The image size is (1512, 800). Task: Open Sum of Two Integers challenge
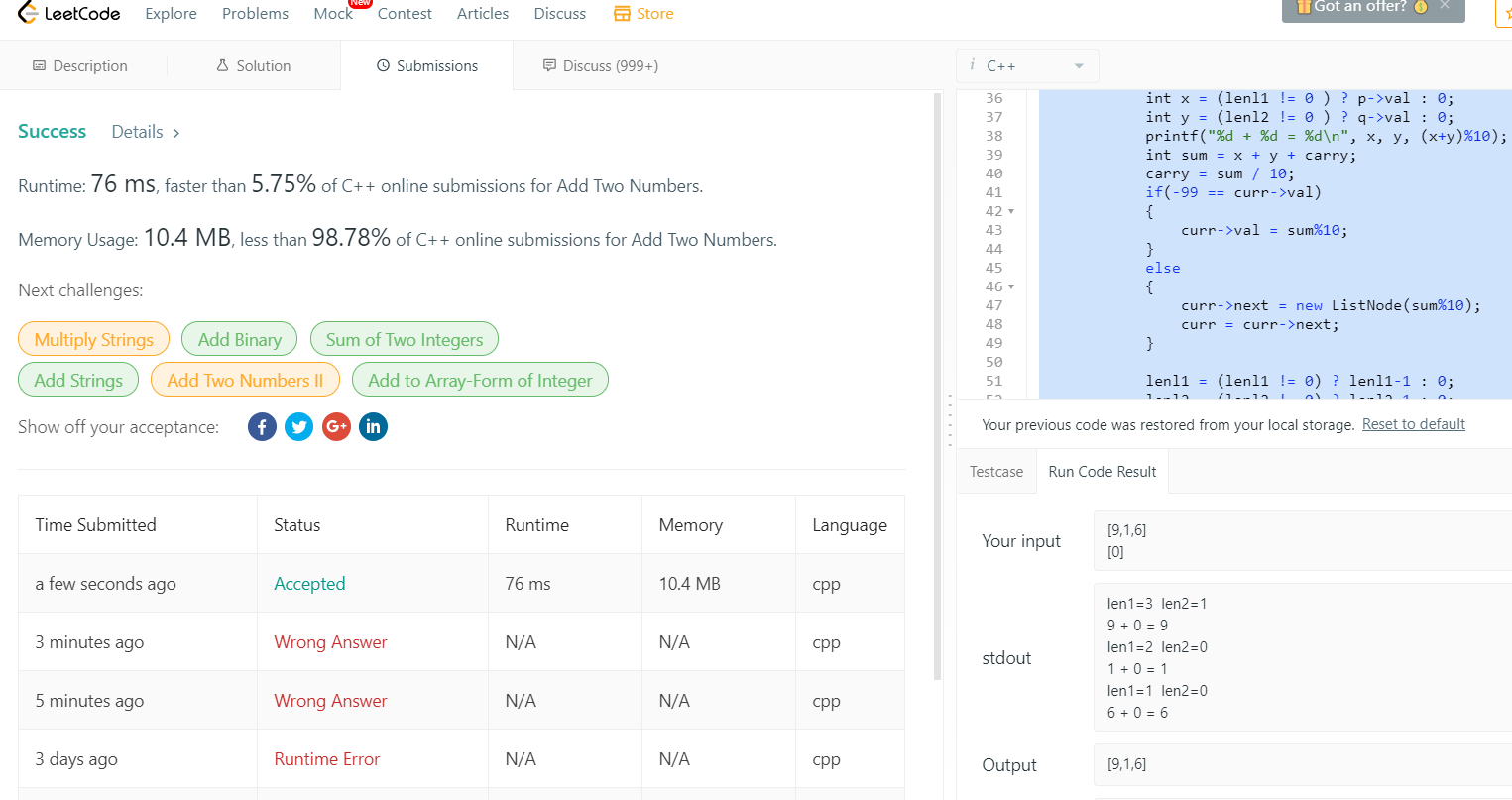405,339
